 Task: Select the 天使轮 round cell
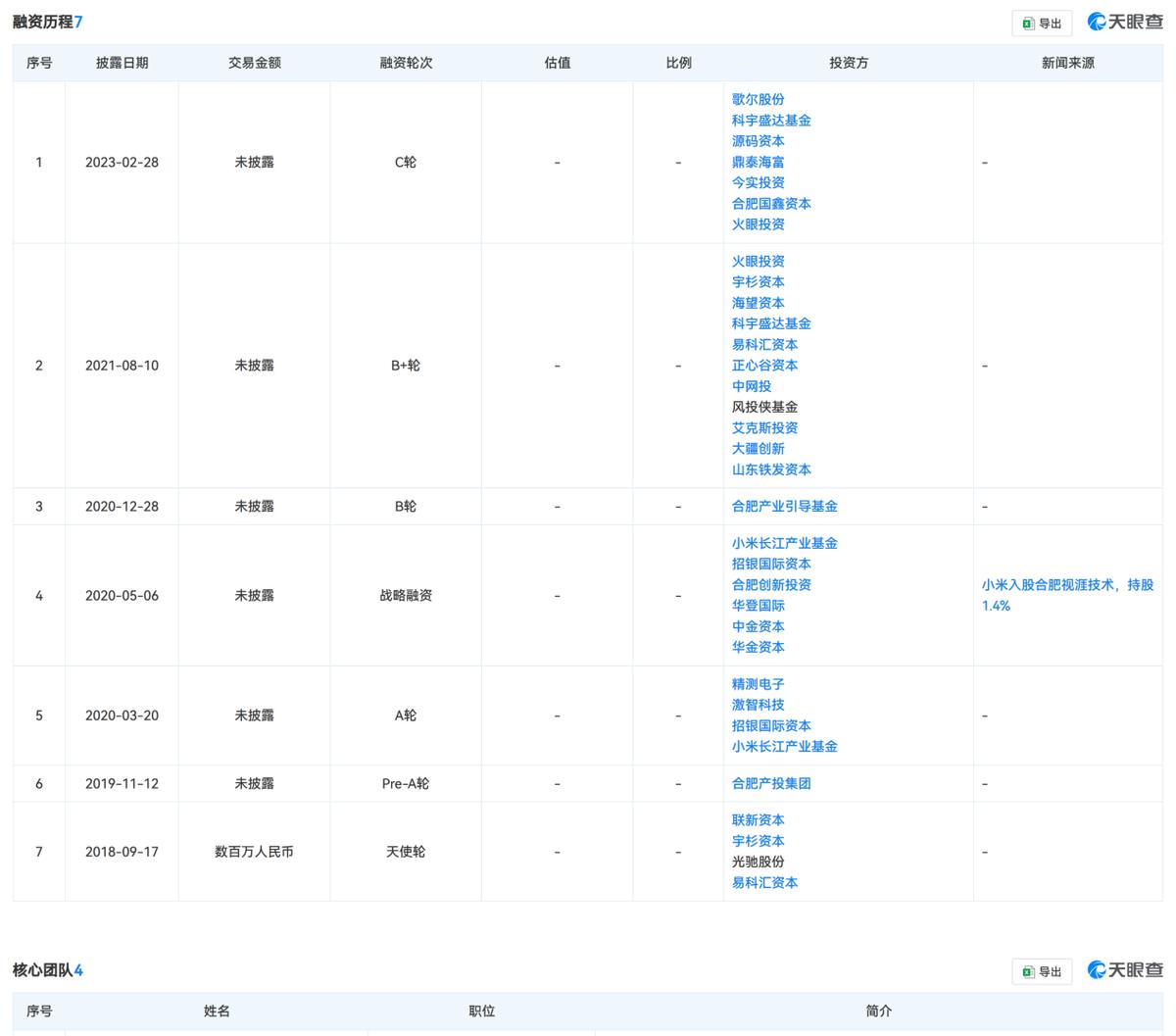click(x=406, y=852)
